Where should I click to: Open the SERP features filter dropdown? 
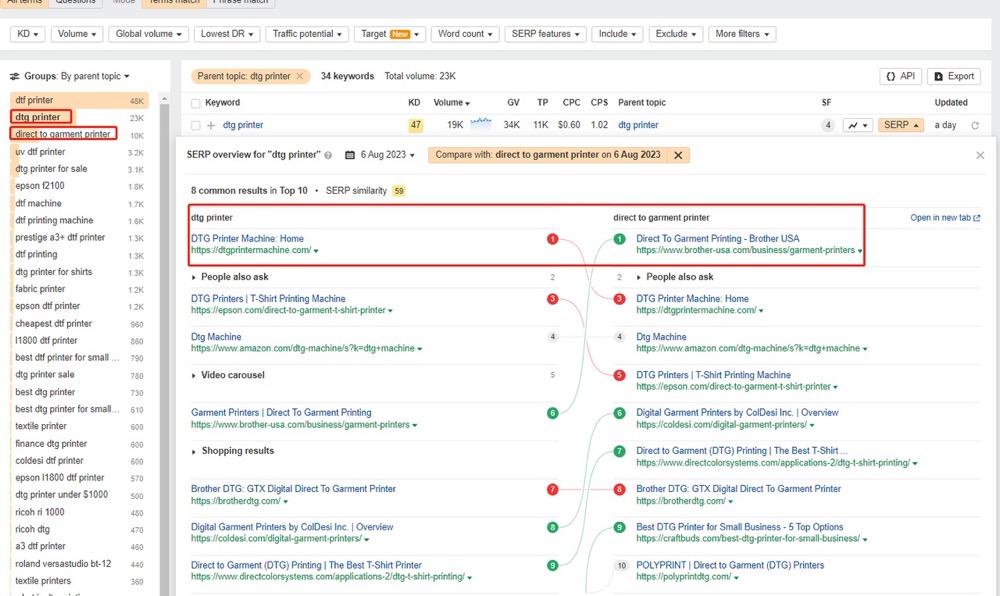[545, 34]
